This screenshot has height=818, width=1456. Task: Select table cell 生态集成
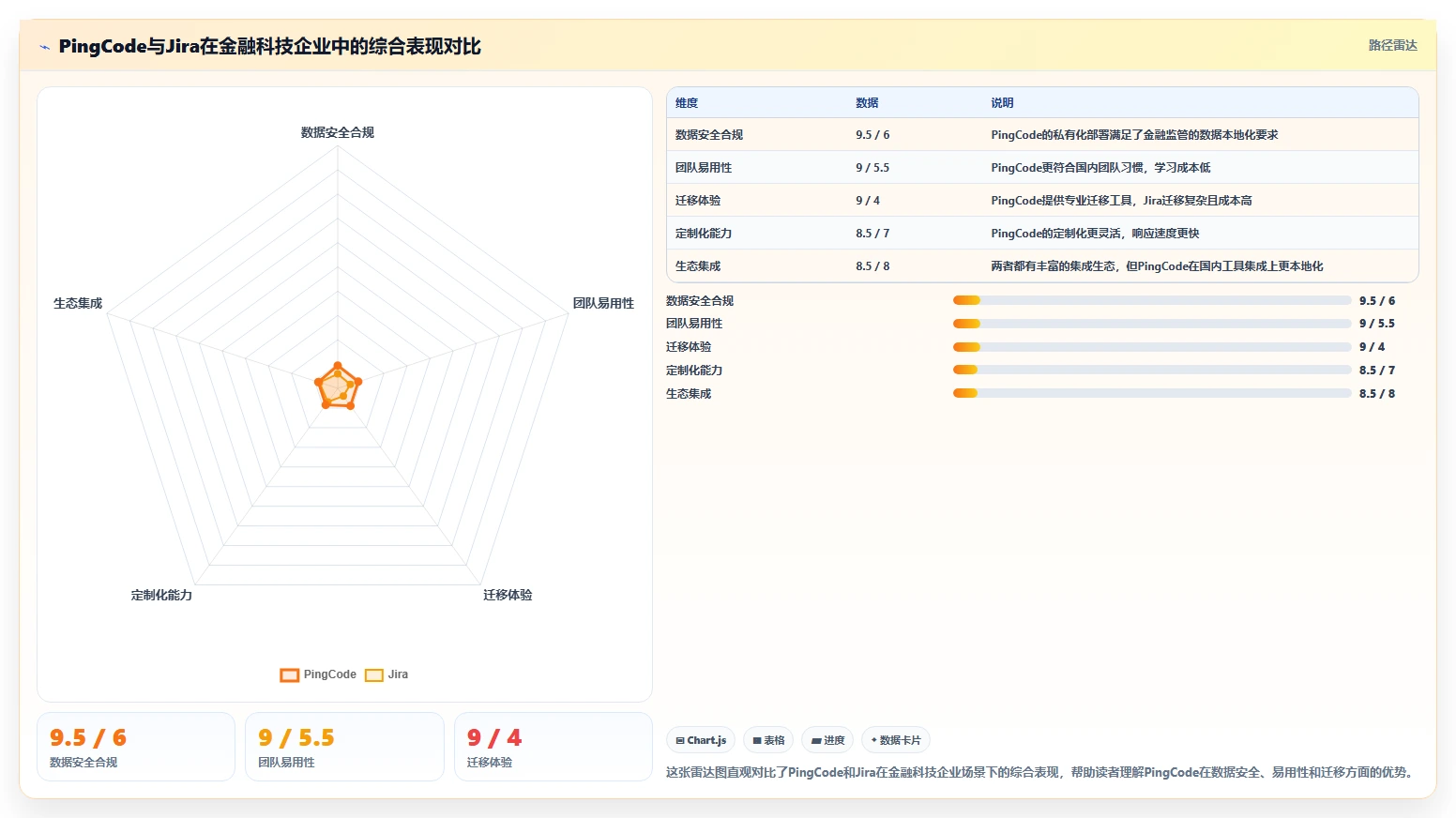pos(698,266)
